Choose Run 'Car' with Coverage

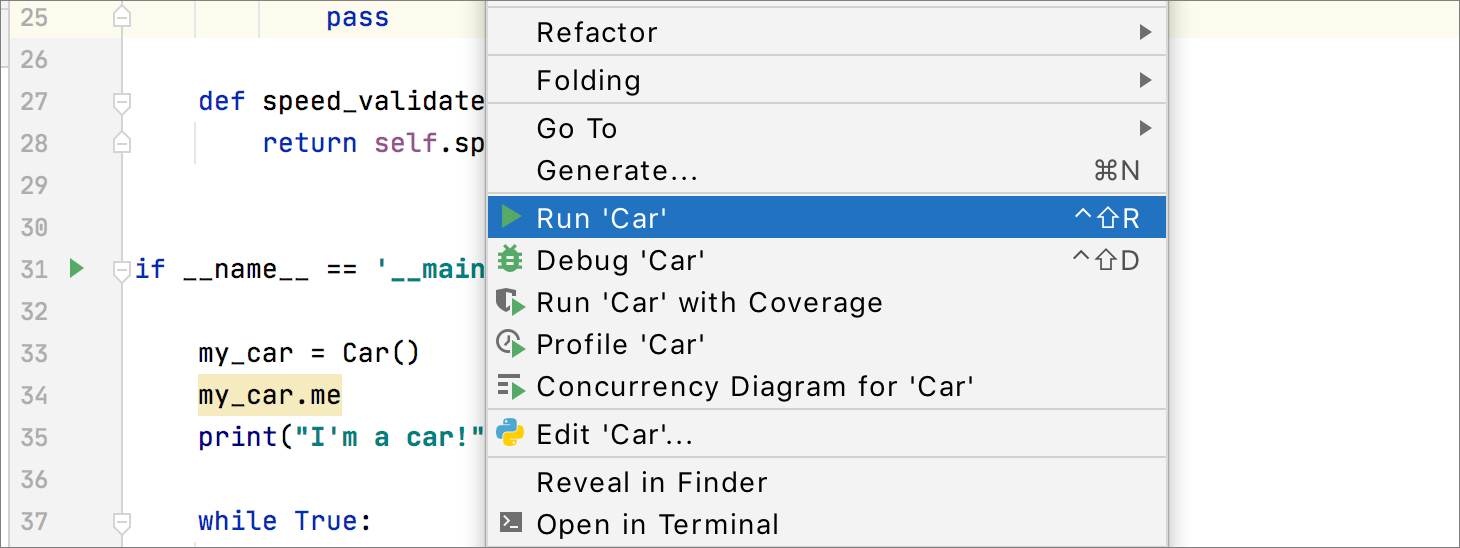tap(827, 302)
